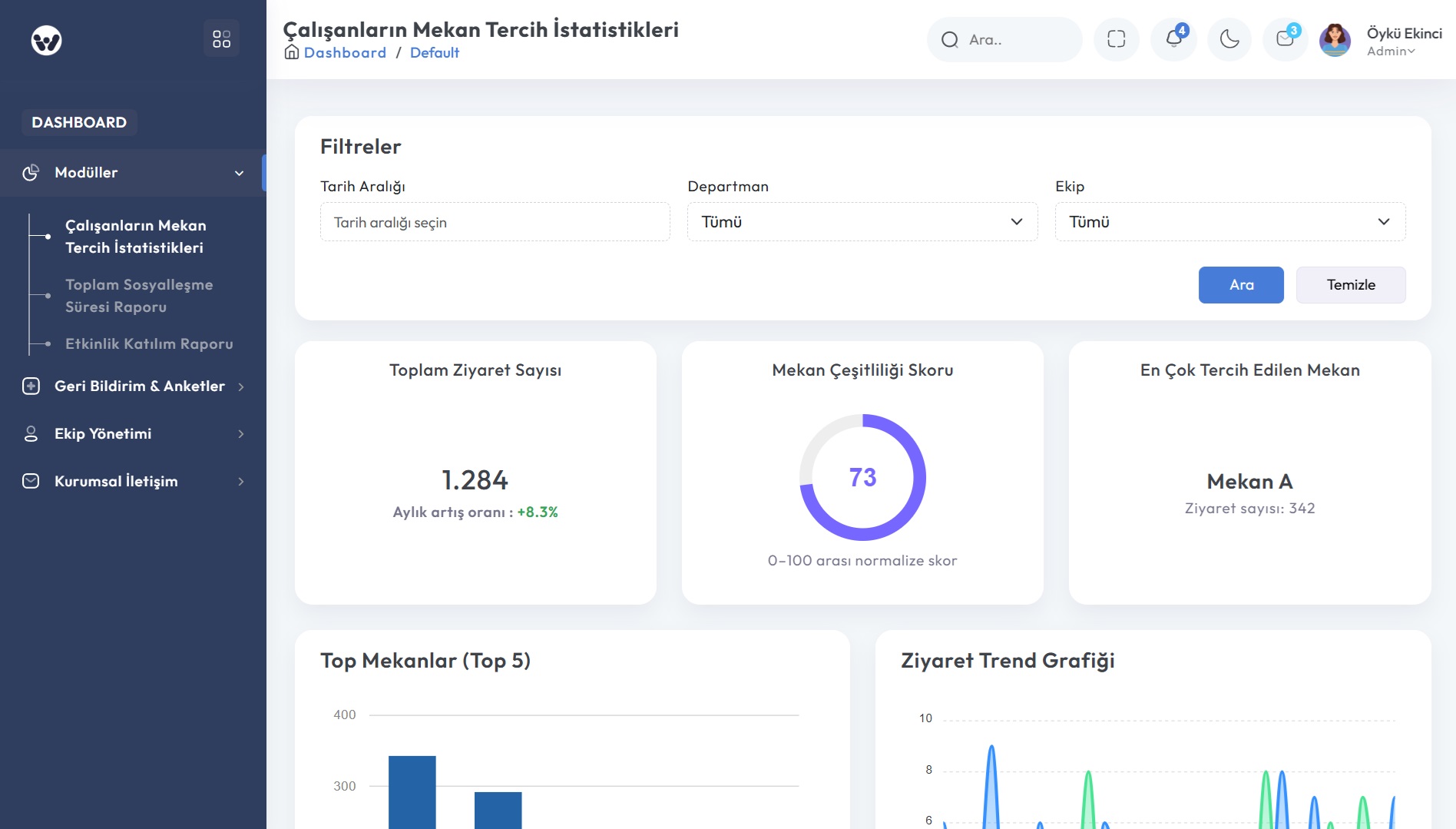The image size is (1456, 829).
Task: Click the Geri Bildirim & Anketler icon
Action: [31, 386]
